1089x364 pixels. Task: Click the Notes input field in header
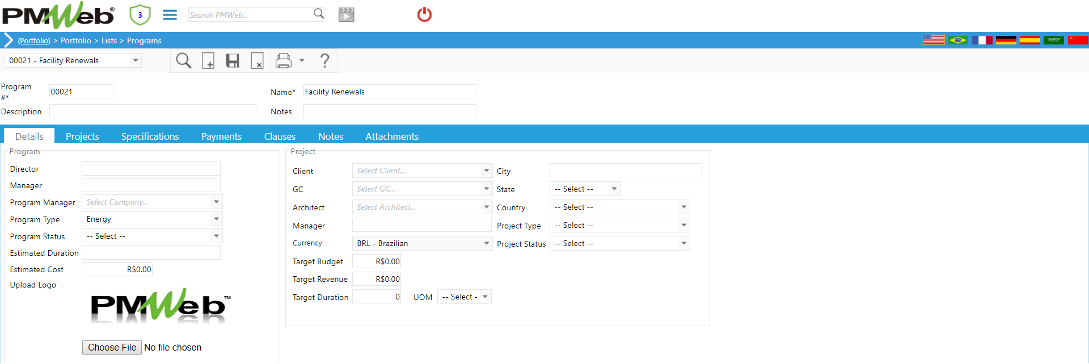390,111
